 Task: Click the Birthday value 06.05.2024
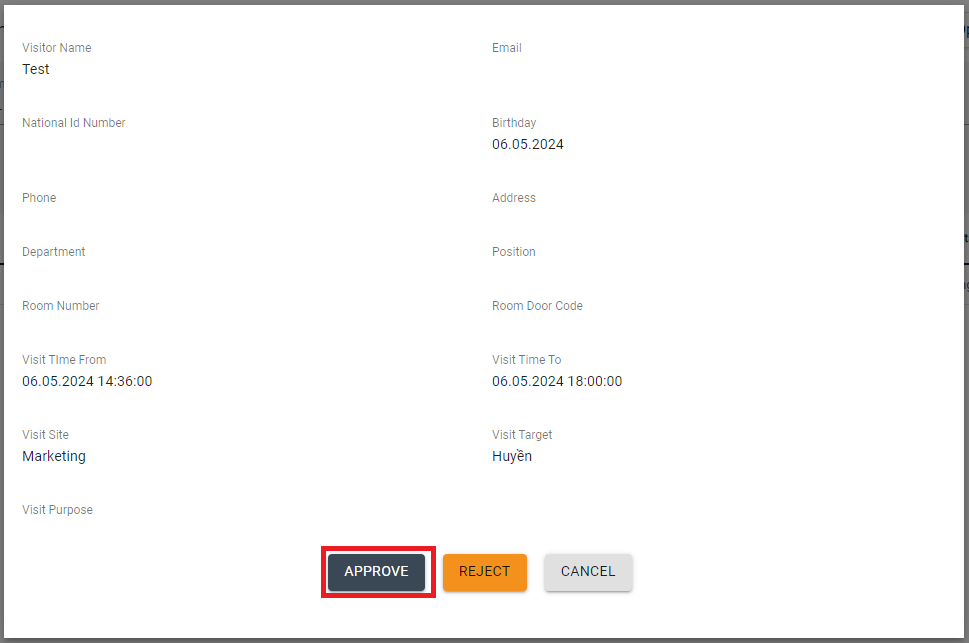coord(527,145)
